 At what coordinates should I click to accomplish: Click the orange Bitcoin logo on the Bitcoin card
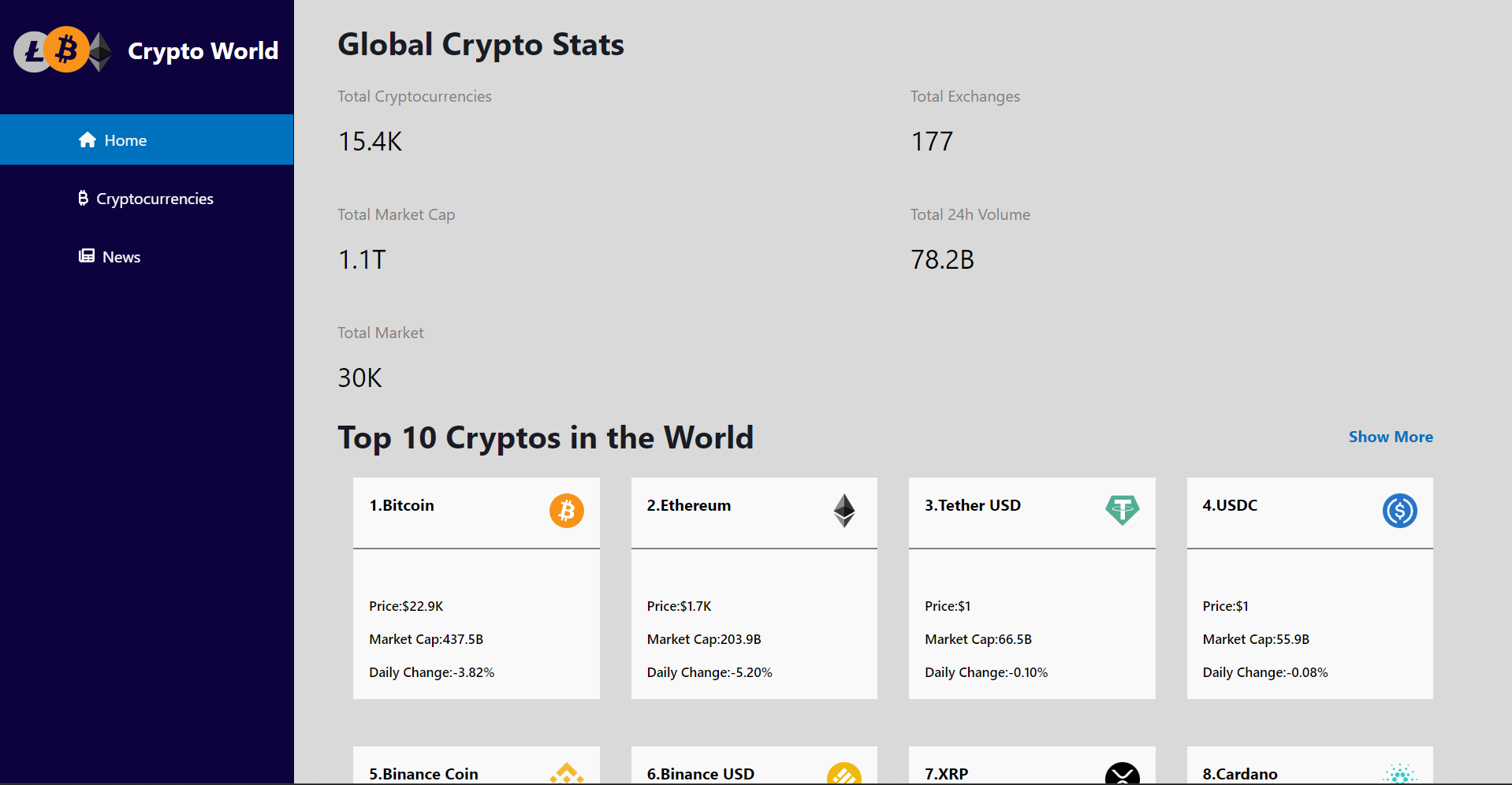click(566, 511)
